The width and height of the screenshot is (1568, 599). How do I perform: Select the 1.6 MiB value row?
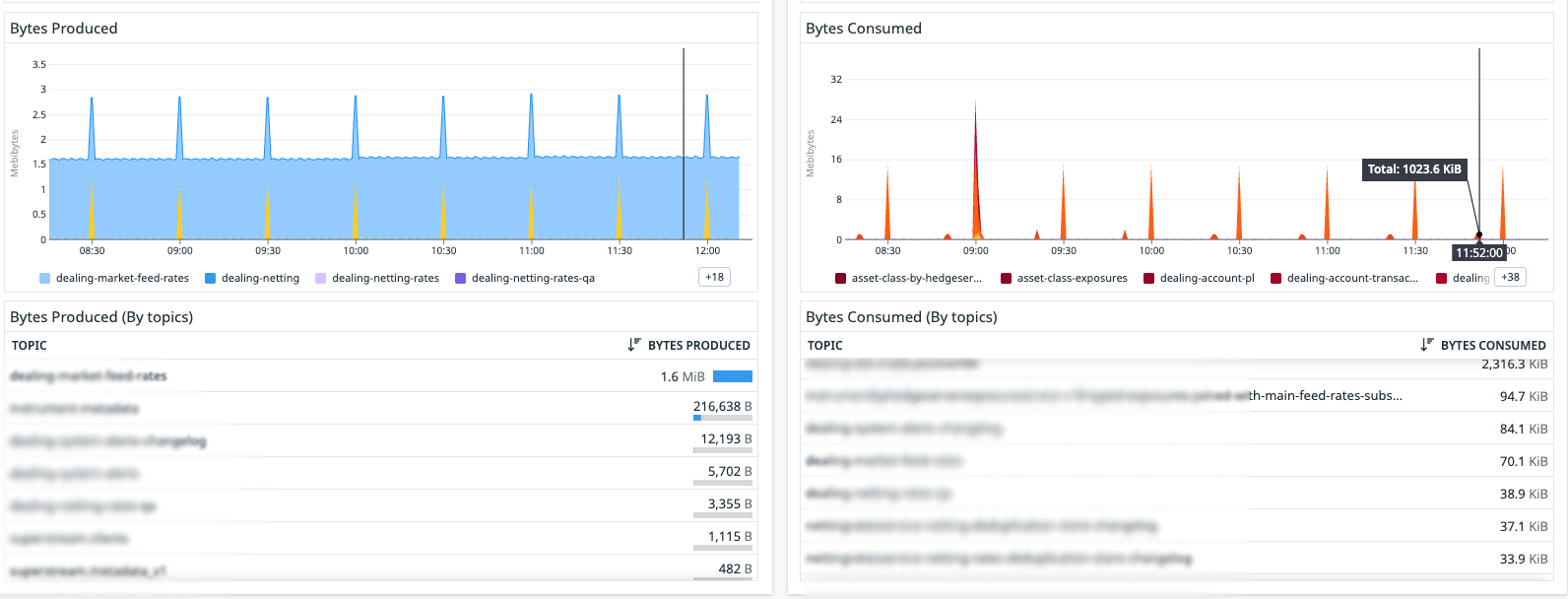pos(380,376)
